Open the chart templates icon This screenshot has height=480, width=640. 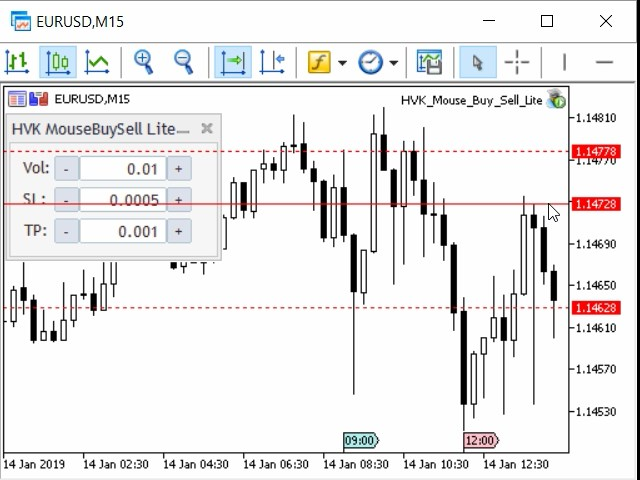coord(429,62)
